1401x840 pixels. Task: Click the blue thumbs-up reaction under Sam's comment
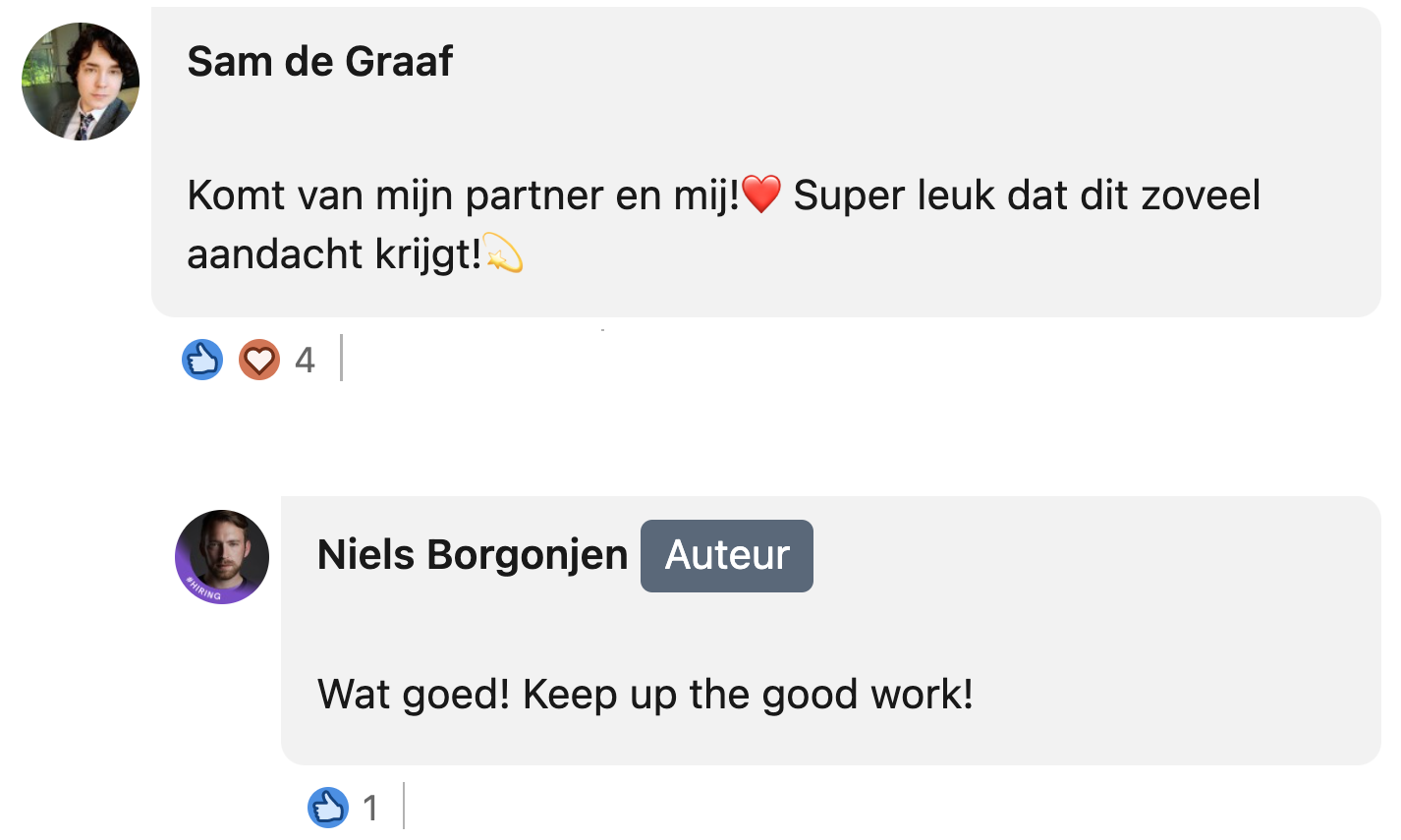[x=201, y=360]
